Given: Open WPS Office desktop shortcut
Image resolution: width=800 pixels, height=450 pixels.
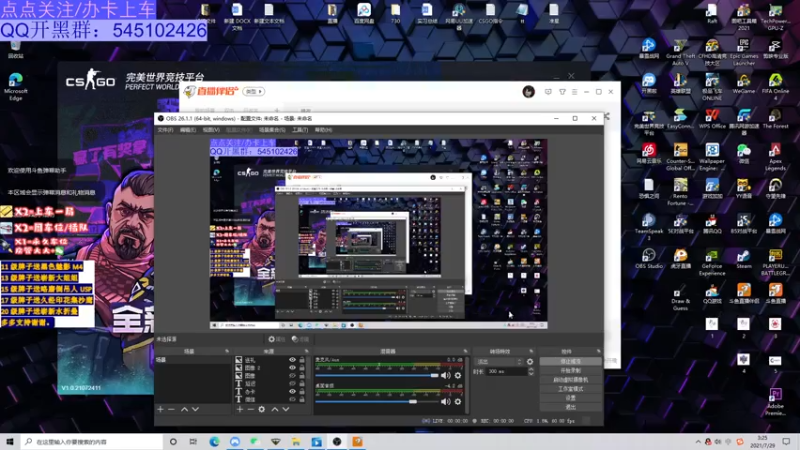Looking at the screenshot, I should click(712, 119).
